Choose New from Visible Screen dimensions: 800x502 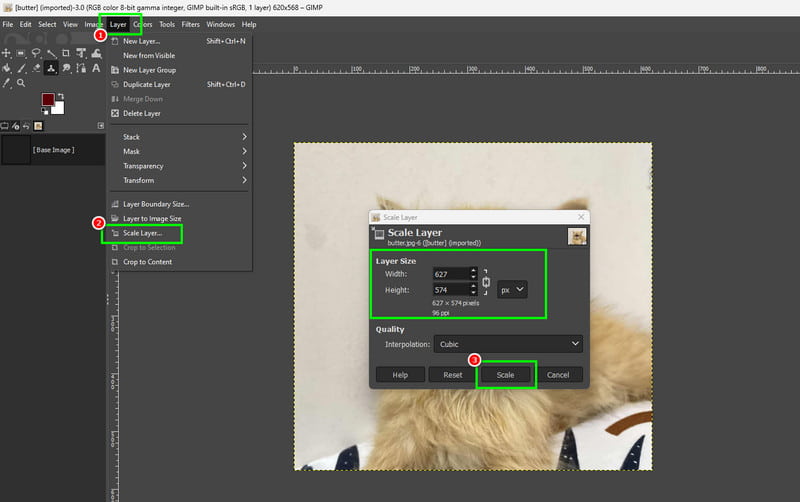coord(179,56)
